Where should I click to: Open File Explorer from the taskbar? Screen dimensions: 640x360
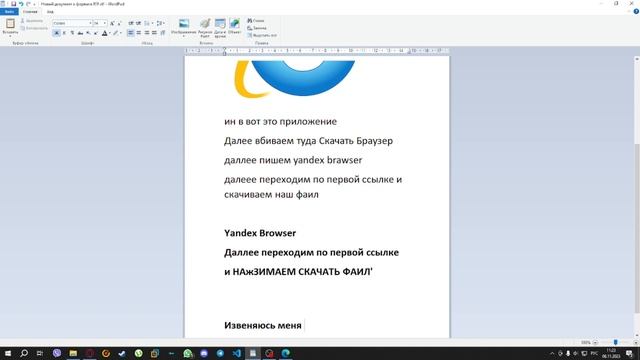(x=73, y=353)
